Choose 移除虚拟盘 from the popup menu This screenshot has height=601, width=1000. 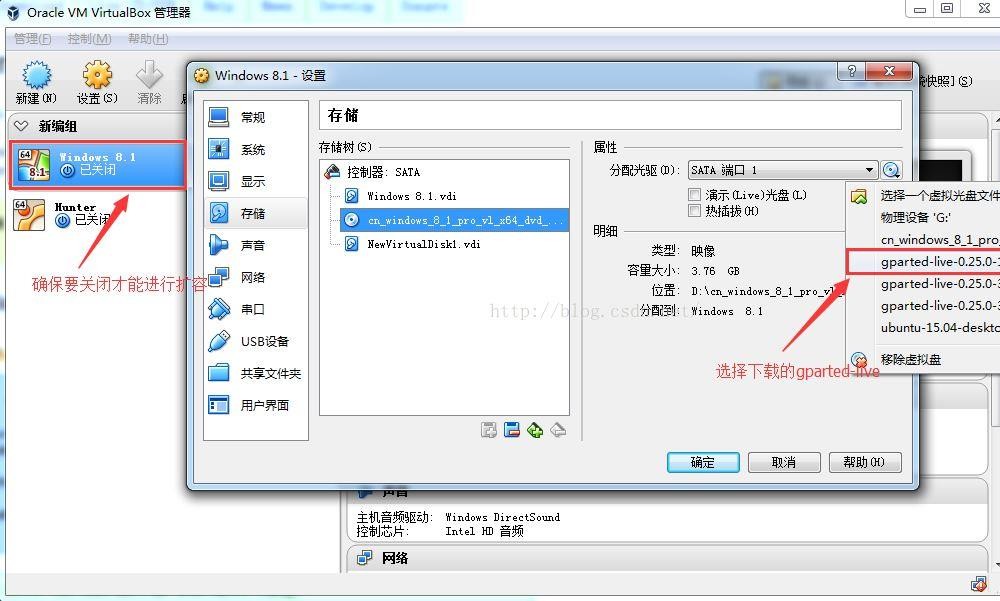coord(910,359)
